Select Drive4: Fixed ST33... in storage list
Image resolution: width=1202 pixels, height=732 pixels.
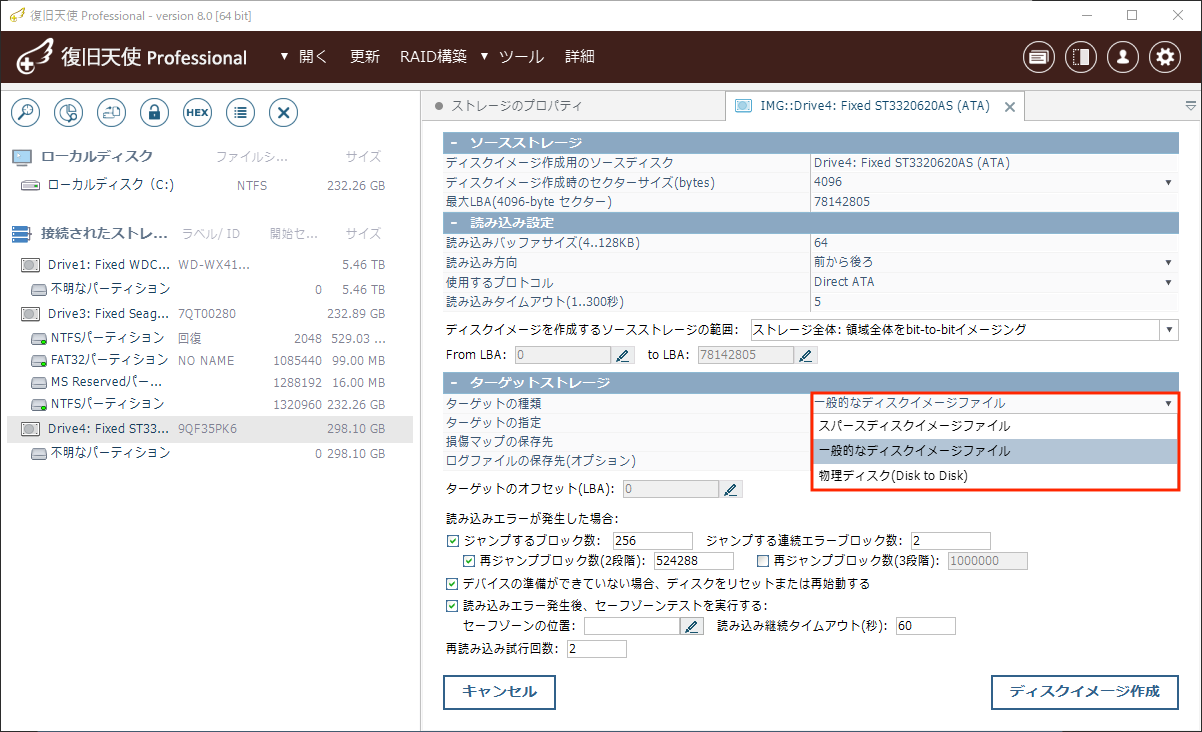coord(209,429)
